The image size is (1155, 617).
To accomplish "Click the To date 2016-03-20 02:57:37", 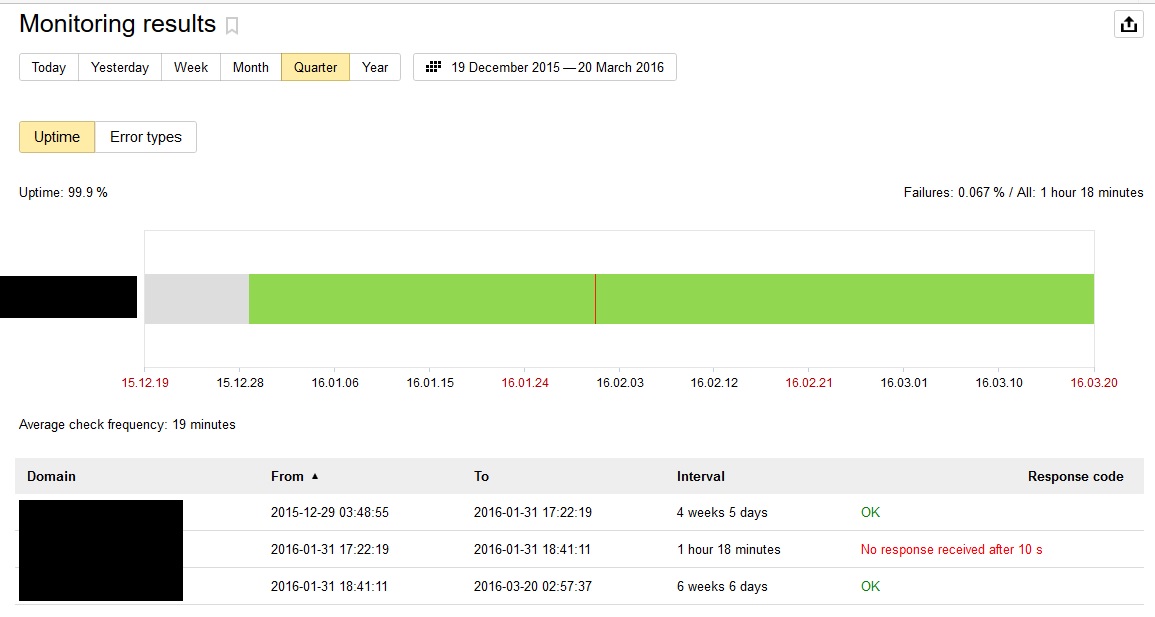I will click(533, 586).
